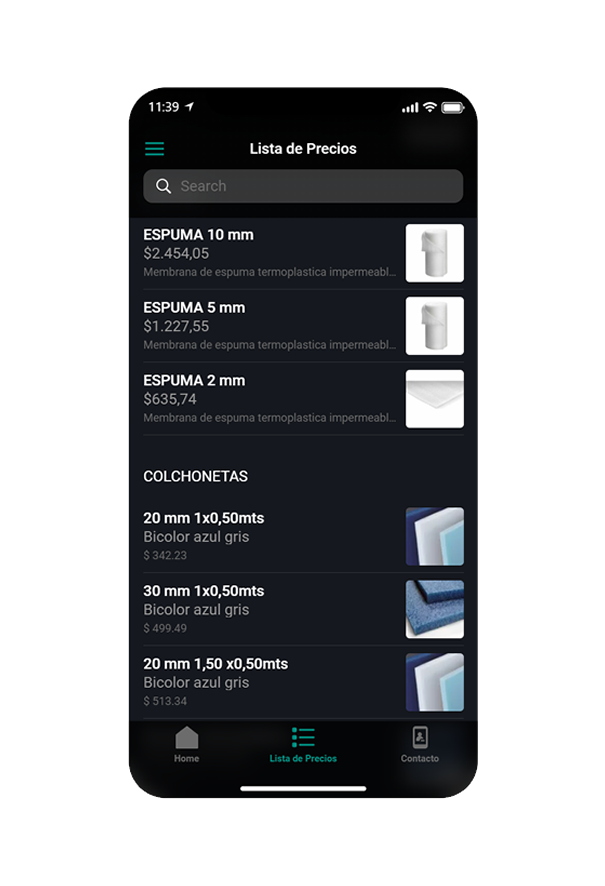The image size is (605, 886).
Task: Open the 20 mm 1x0,50mts item
Action: pos(303,536)
